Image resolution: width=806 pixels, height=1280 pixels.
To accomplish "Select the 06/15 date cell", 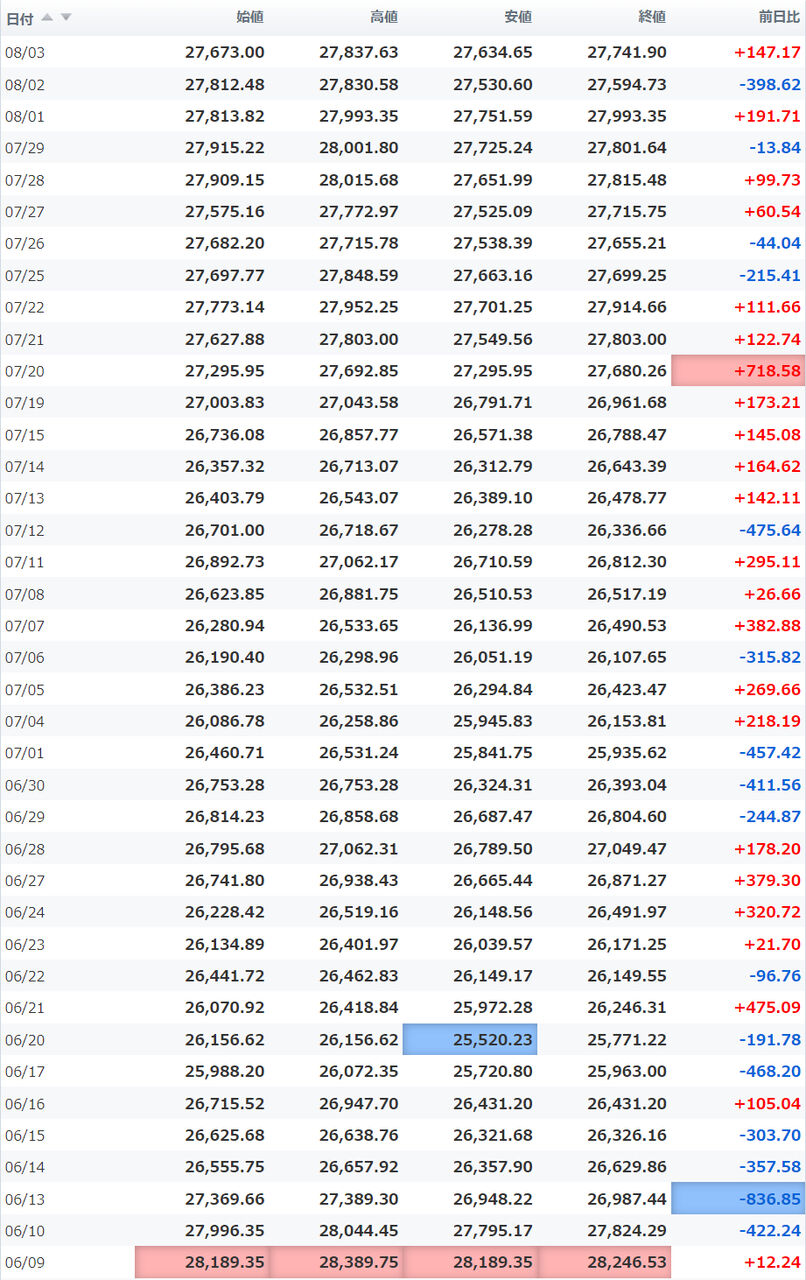I will tap(25, 1138).
